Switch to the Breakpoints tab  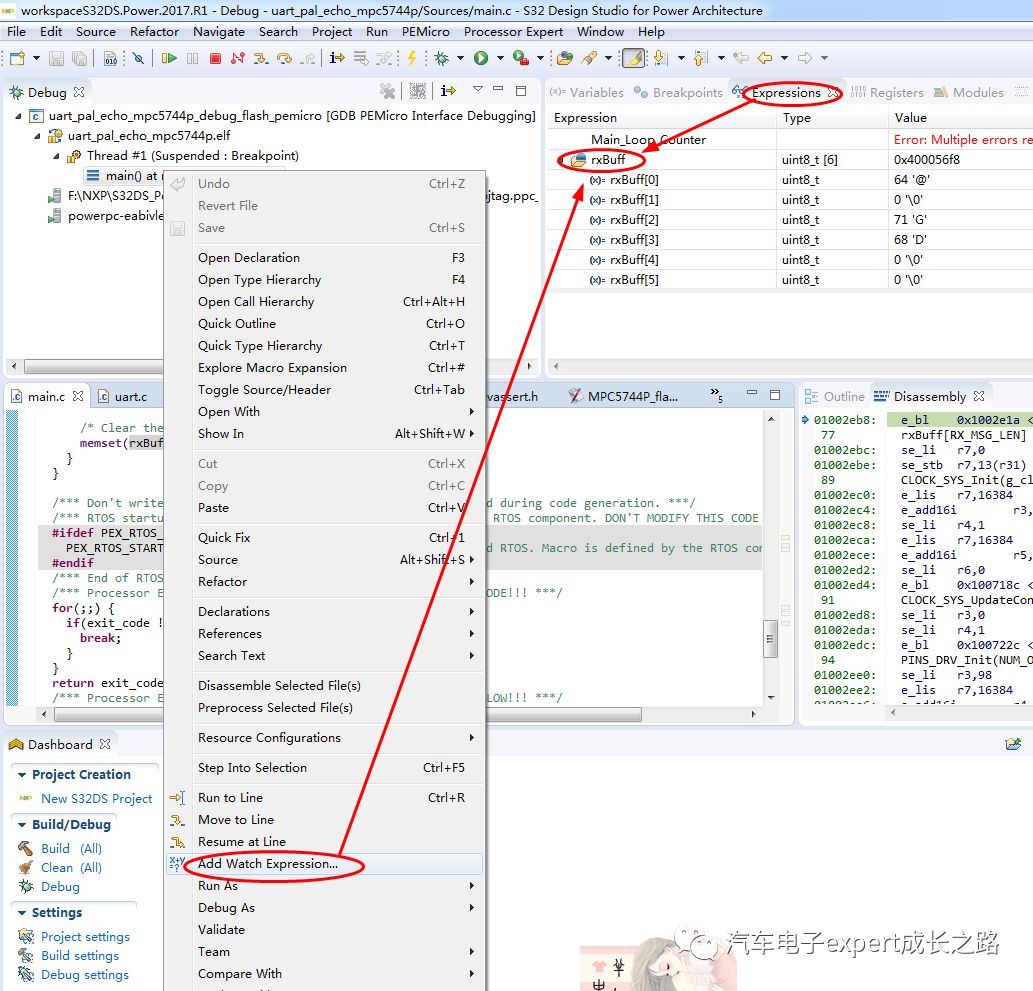(x=679, y=92)
